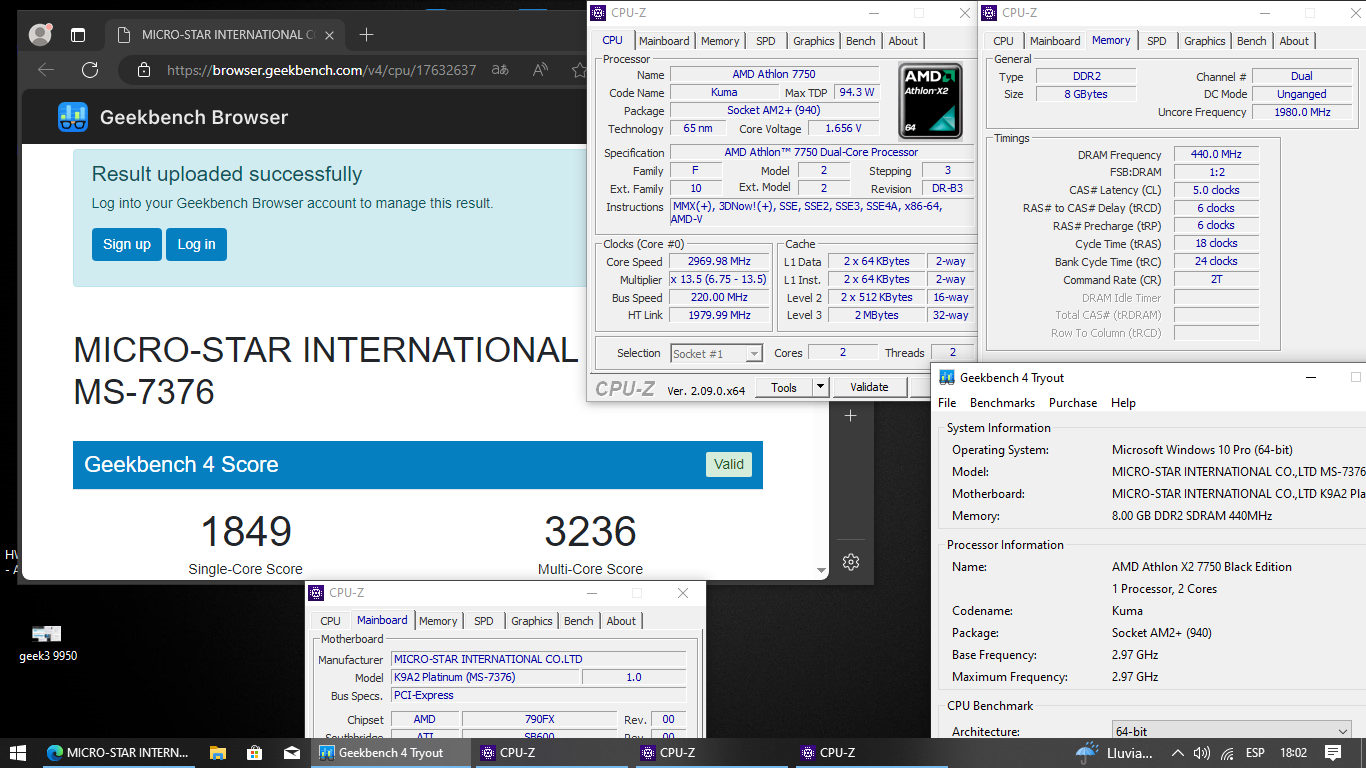This screenshot has height=768, width=1366.
Task: Close the MICRO-STAR INTERNATIONAL browser tab
Action: [x=330, y=35]
